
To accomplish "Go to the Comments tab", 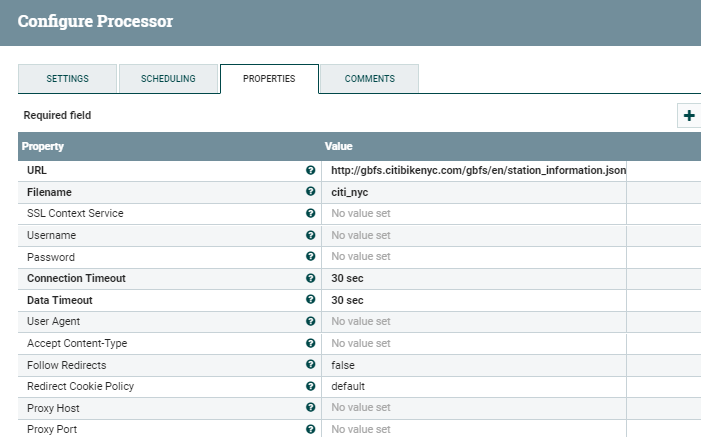I will (x=370, y=79).
